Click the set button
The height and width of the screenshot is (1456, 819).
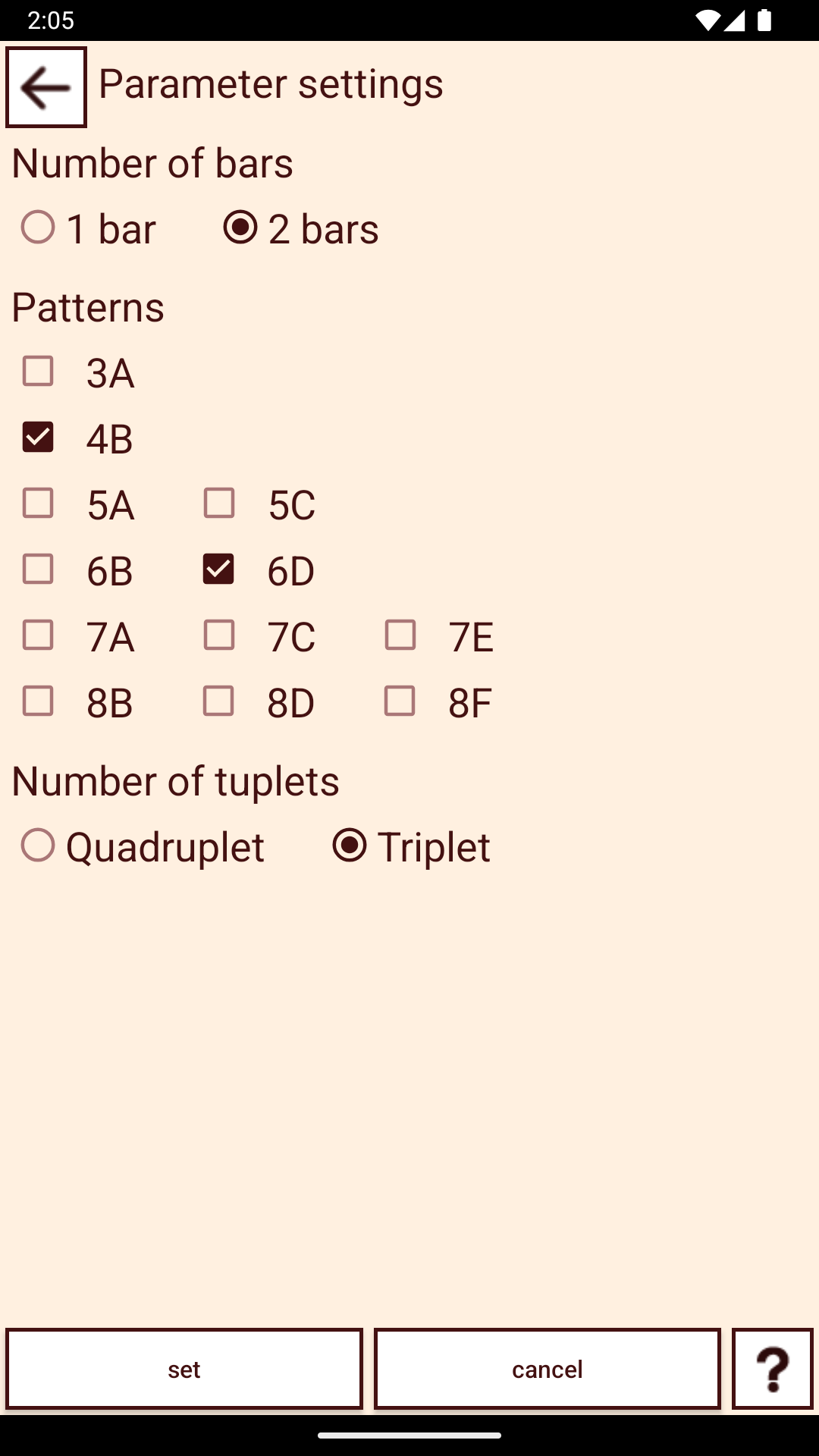click(x=184, y=1369)
